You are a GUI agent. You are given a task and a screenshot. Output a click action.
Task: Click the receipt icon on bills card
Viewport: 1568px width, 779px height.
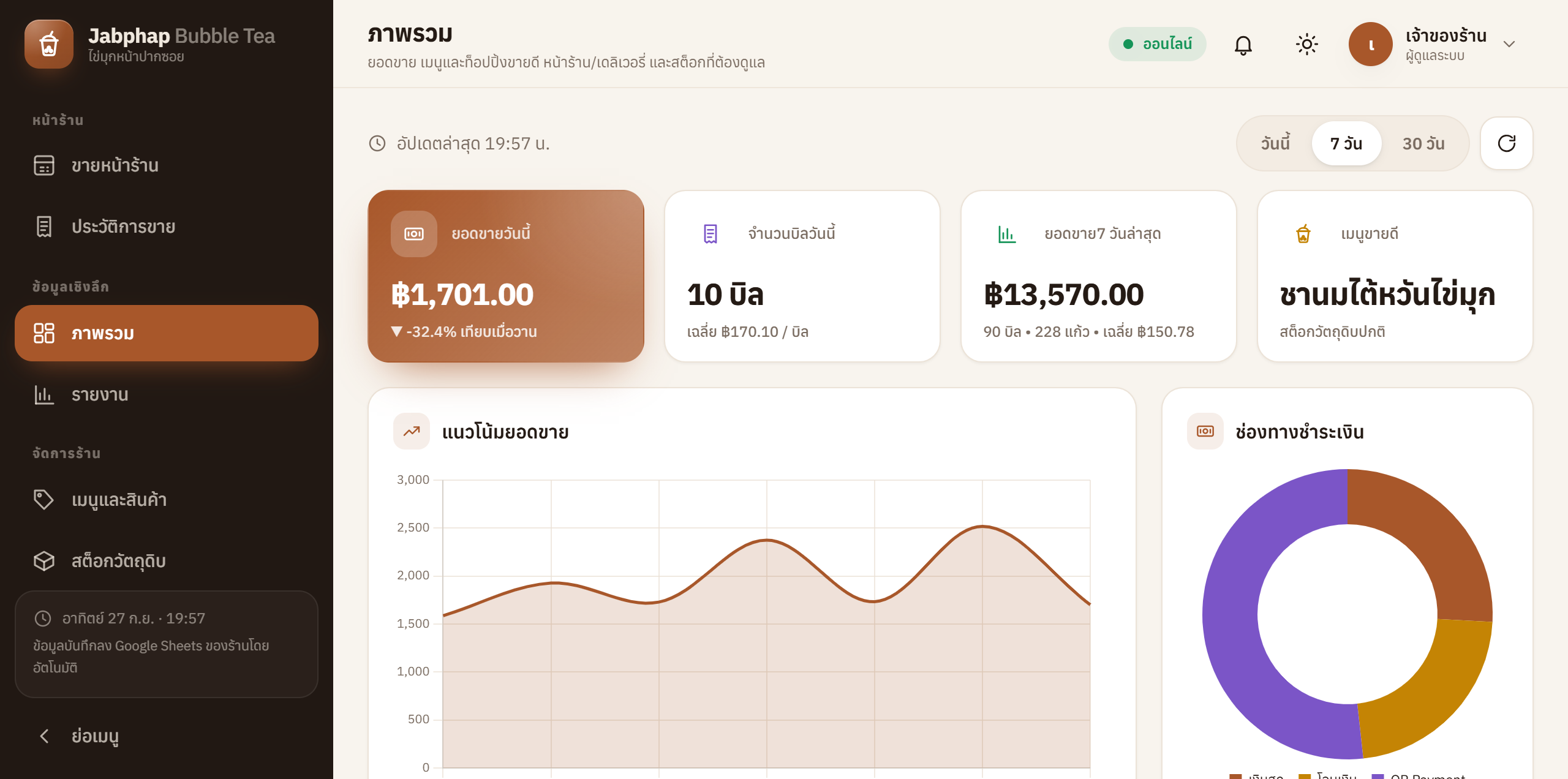point(710,234)
